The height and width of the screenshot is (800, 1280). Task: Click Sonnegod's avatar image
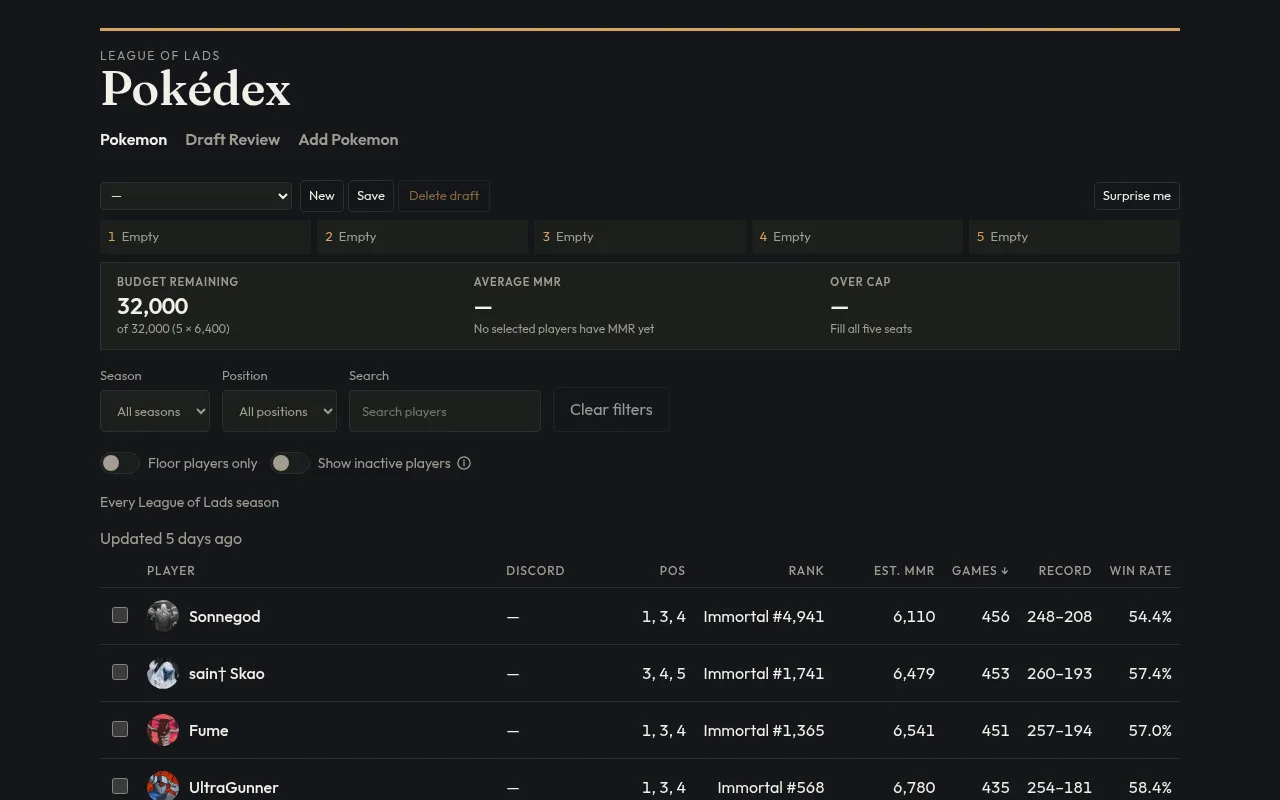(163, 616)
